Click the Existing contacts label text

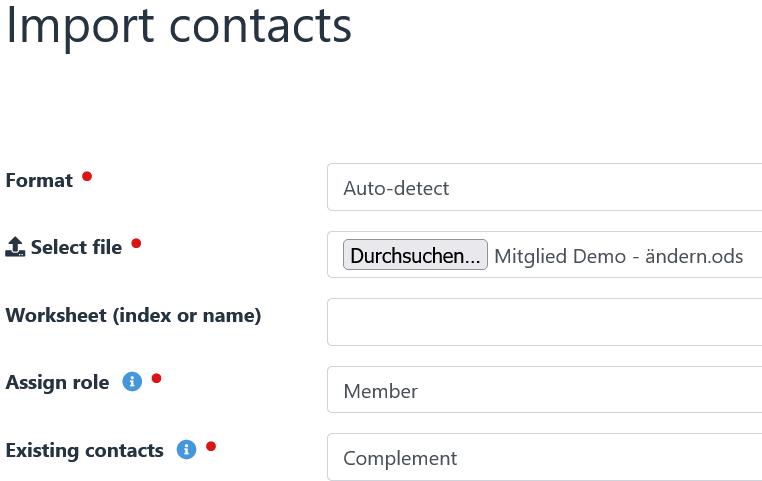pyautogui.click(x=85, y=450)
